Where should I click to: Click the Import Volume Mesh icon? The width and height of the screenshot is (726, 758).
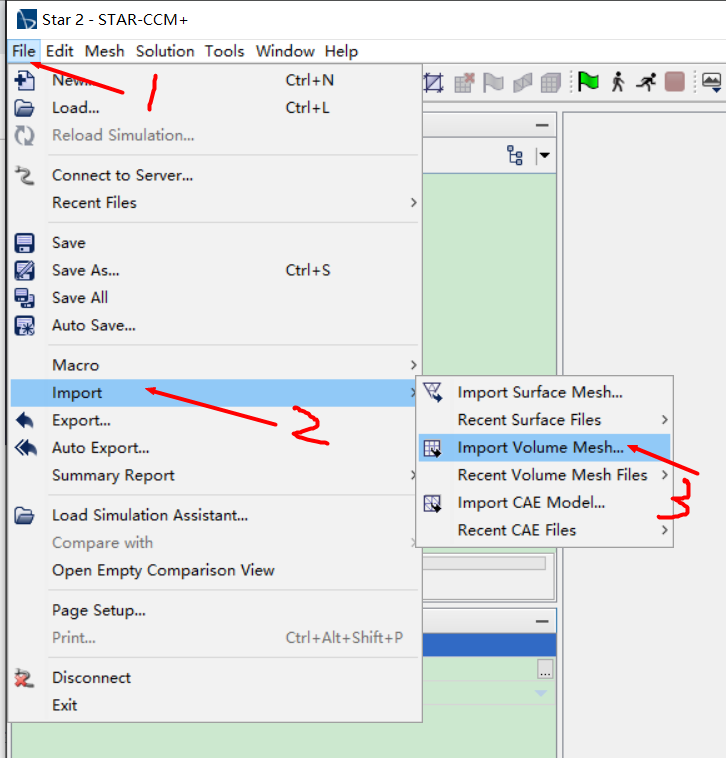pyautogui.click(x=432, y=448)
